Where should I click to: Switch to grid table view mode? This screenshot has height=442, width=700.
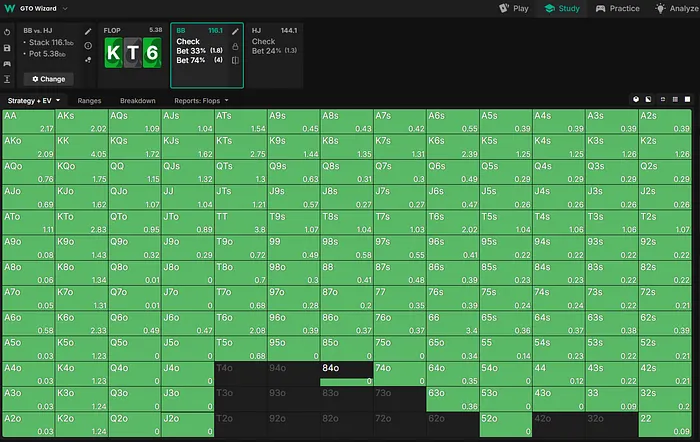point(674,100)
